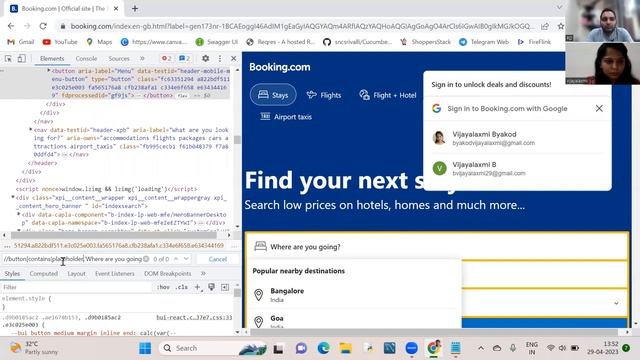The width and height of the screenshot is (640, 360).
Task: Add new style rule plus icon
Action: (198, 287)
